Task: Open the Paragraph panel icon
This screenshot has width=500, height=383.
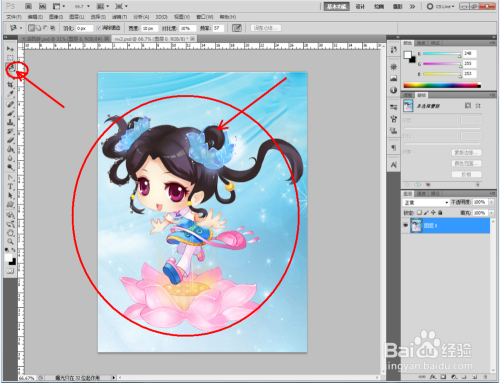Action: click(x=394, y=147)
